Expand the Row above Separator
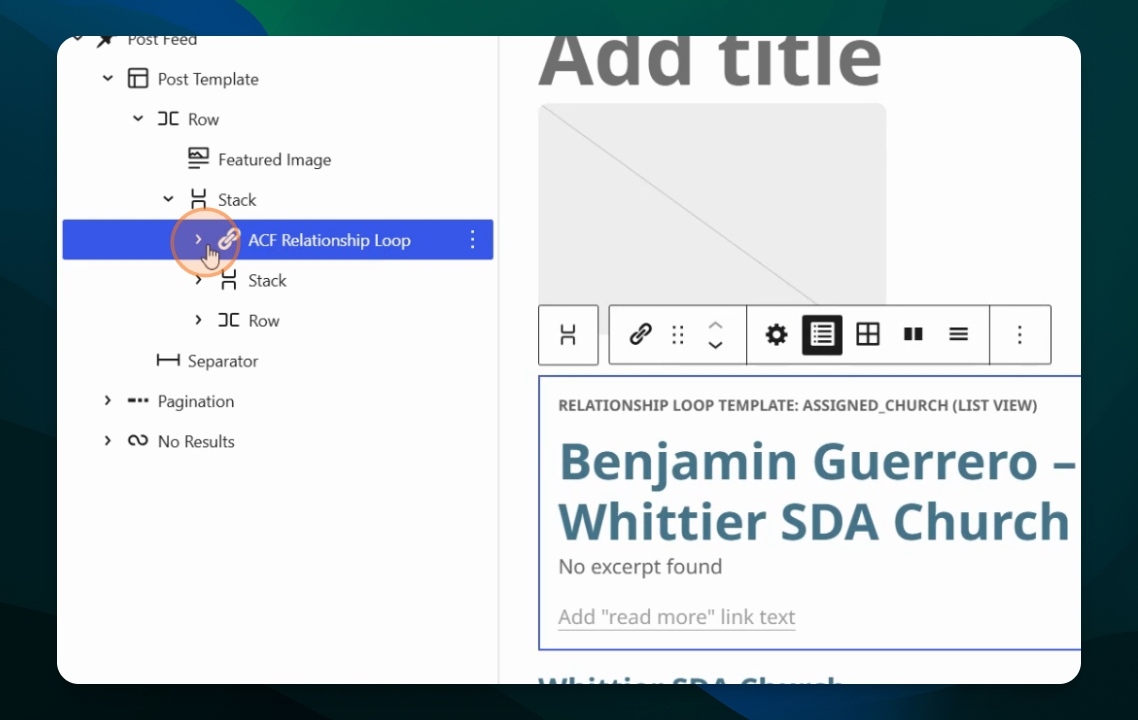Screen dimensions: 1138x720 point(198,320)
